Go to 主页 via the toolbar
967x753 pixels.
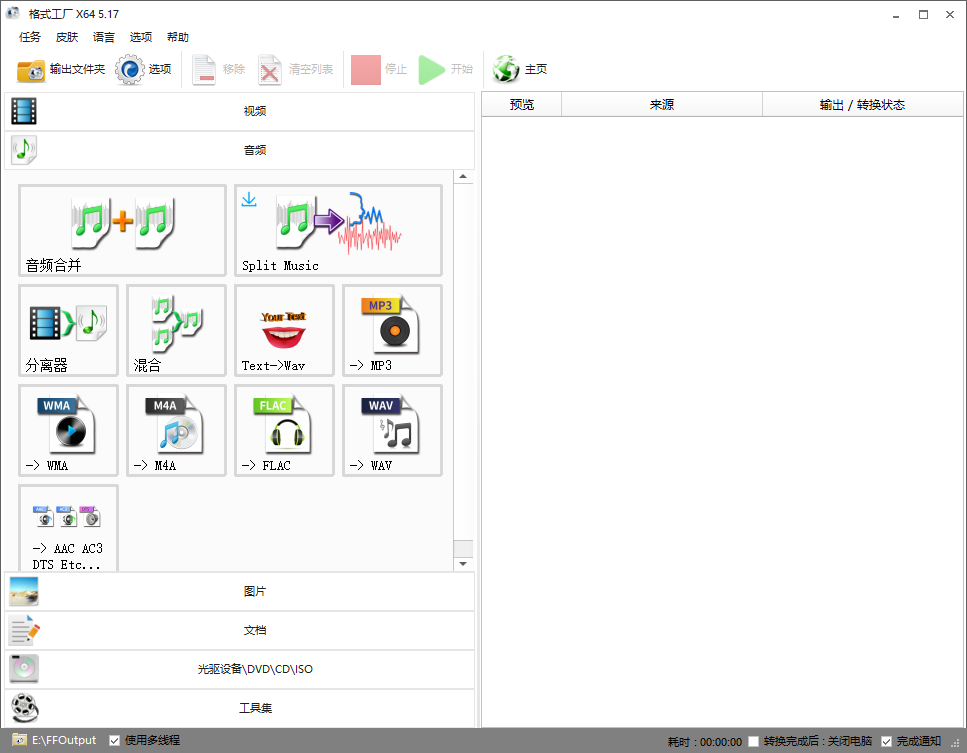pos(521,69)
